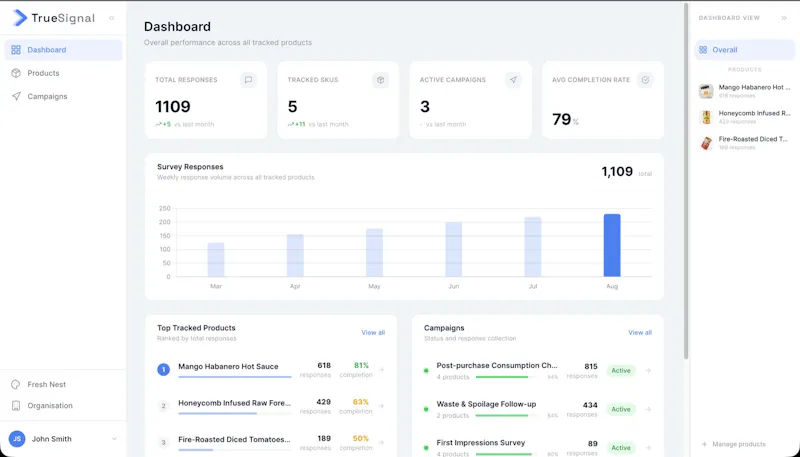
Task: Click View all in Top Tracked Products
Action: click(373, 333)
